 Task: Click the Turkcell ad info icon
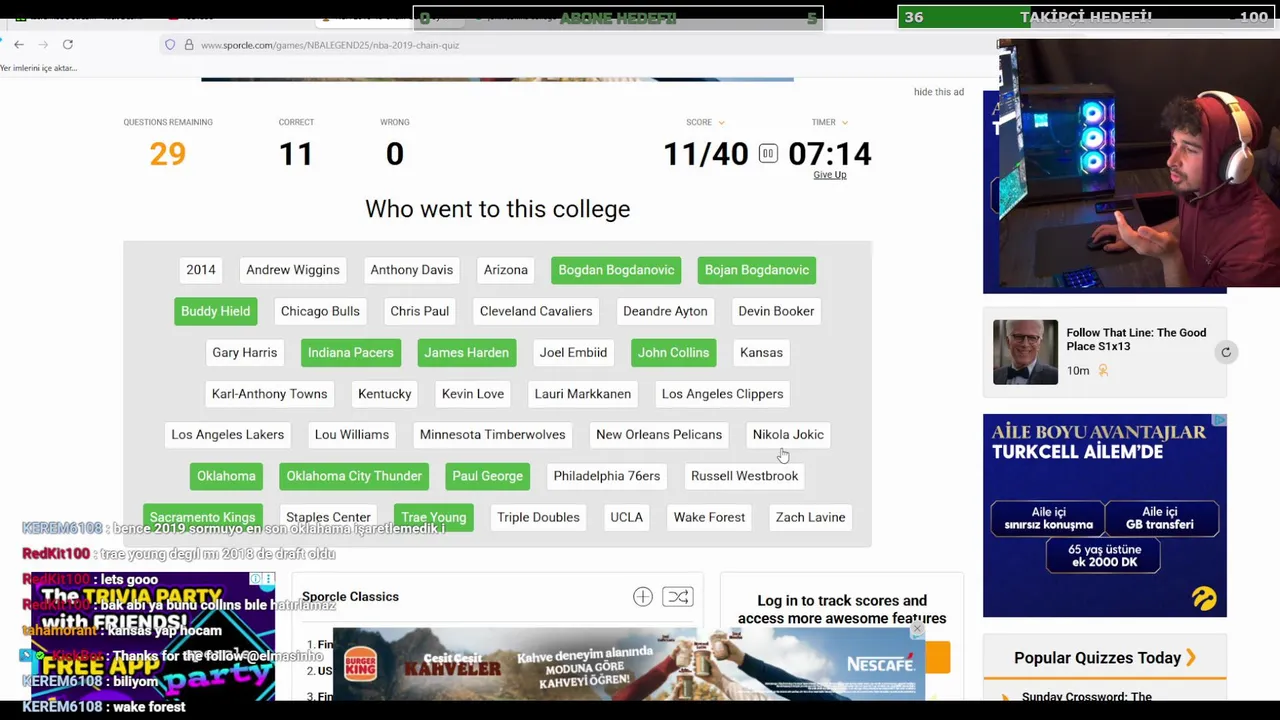pos(1219,421)
